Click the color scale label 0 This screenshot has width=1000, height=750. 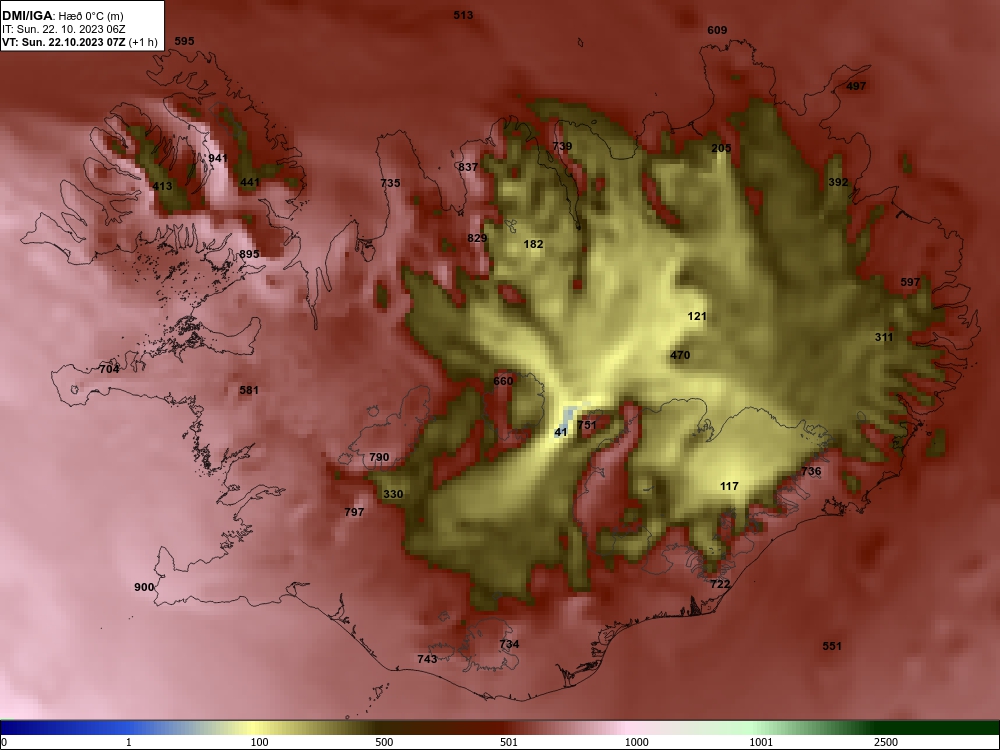coord(4,742)
